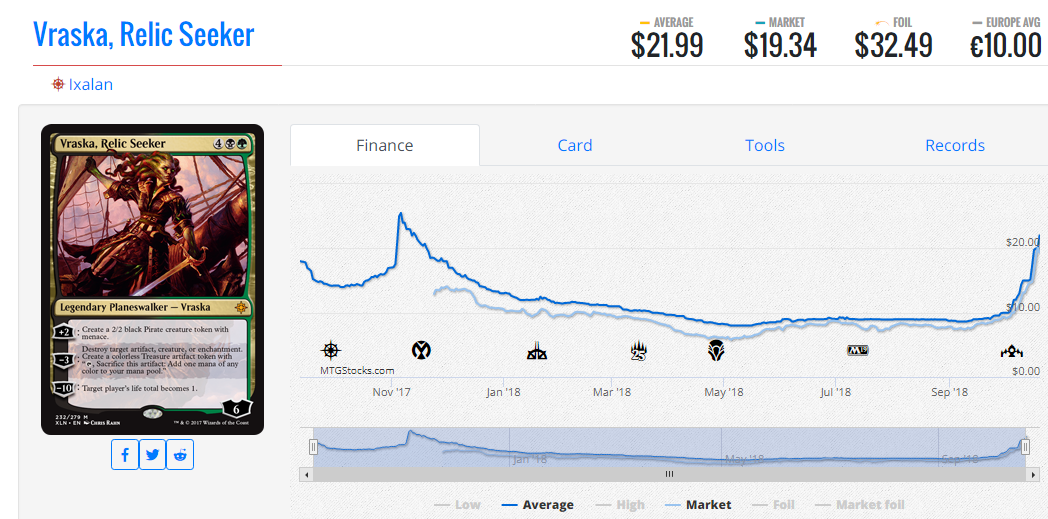Screen dimensions: 1048x519
Task: Click the $0.00 y-axis label
Action: [1025, 371]
